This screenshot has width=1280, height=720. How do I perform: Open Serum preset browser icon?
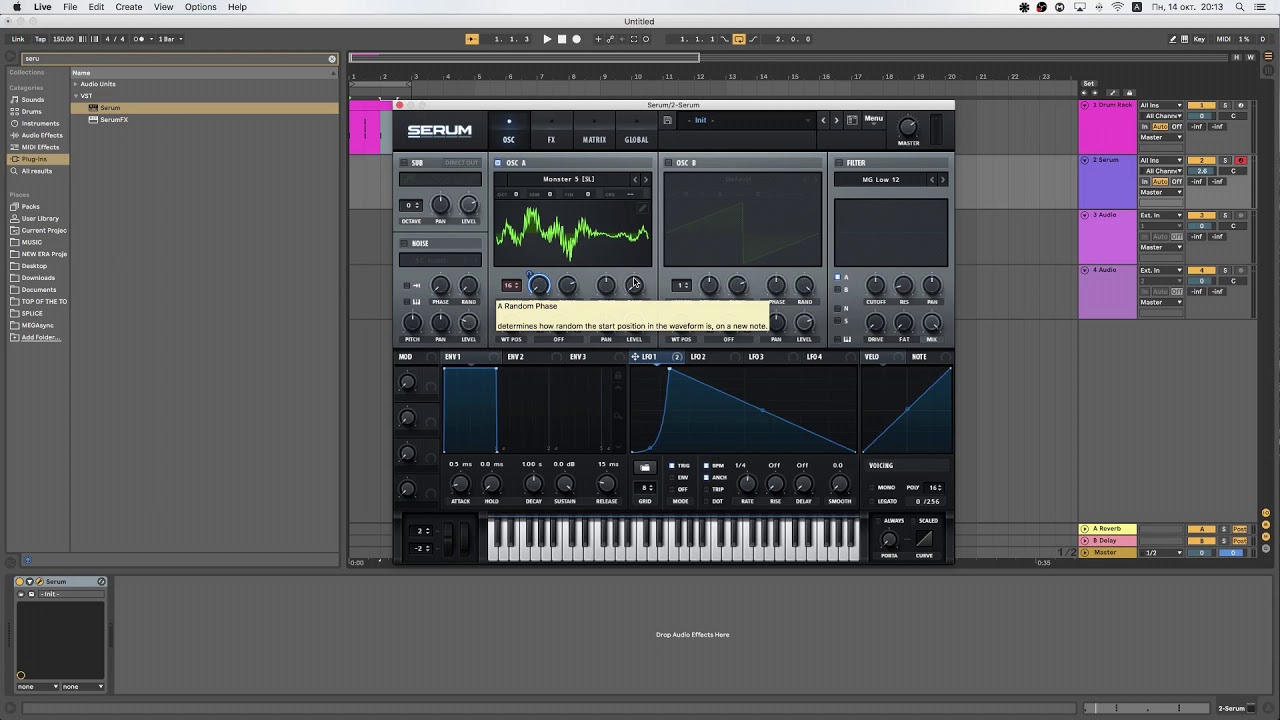(x=852, y=120)
